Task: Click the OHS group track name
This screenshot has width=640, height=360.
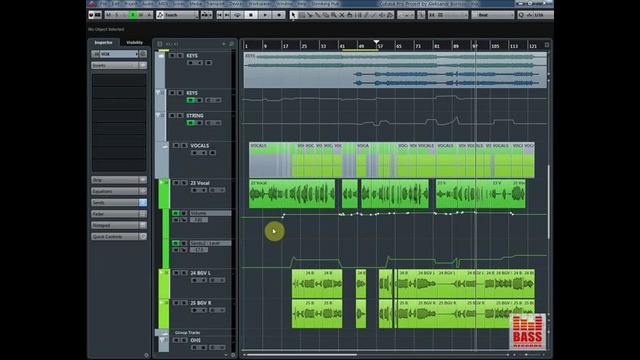Action: coord(195,340)
